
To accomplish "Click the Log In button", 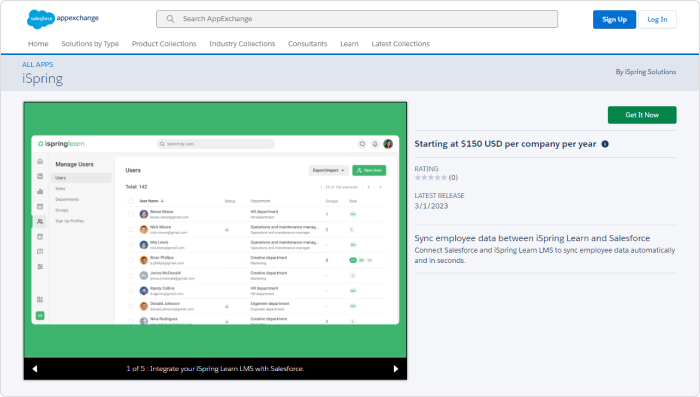I will point(657,19).
